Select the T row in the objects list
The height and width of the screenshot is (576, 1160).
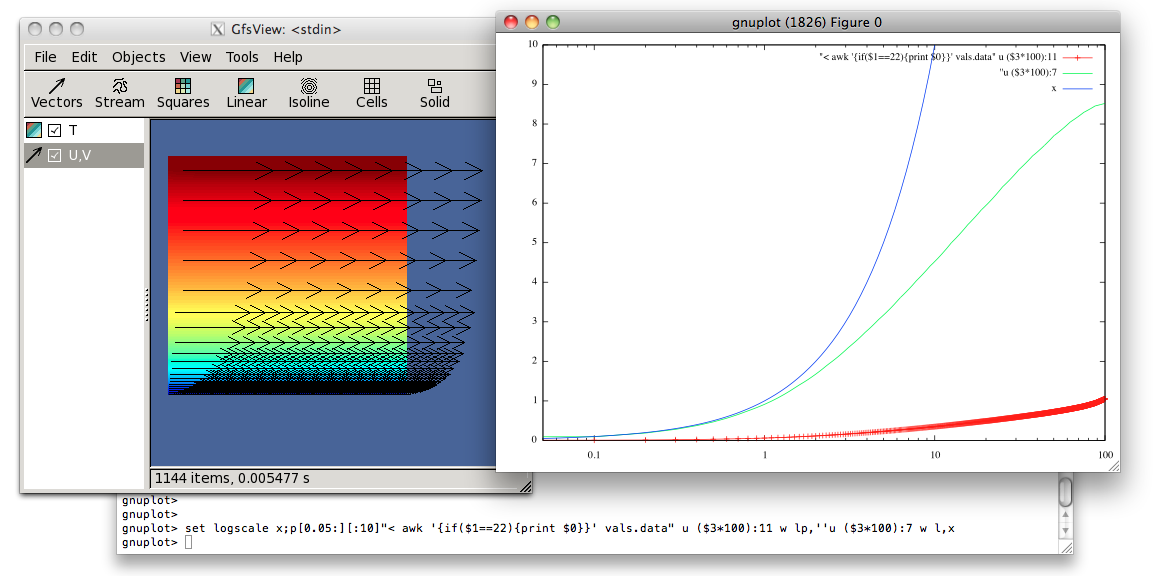[84, 131]
